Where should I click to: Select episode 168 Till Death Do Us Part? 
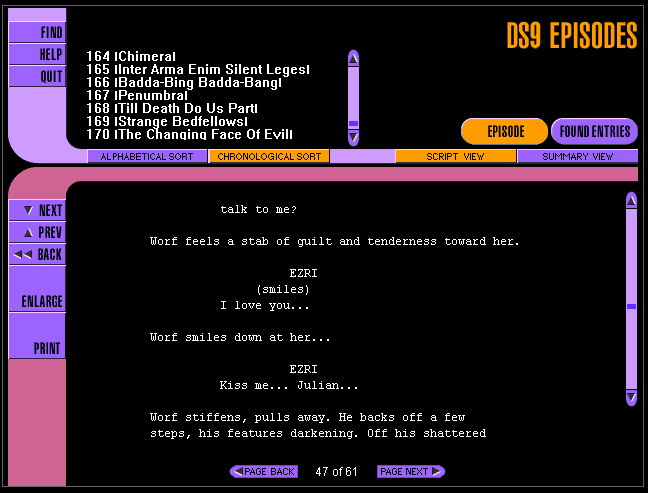pyautogui.click(x=172, y=109)
